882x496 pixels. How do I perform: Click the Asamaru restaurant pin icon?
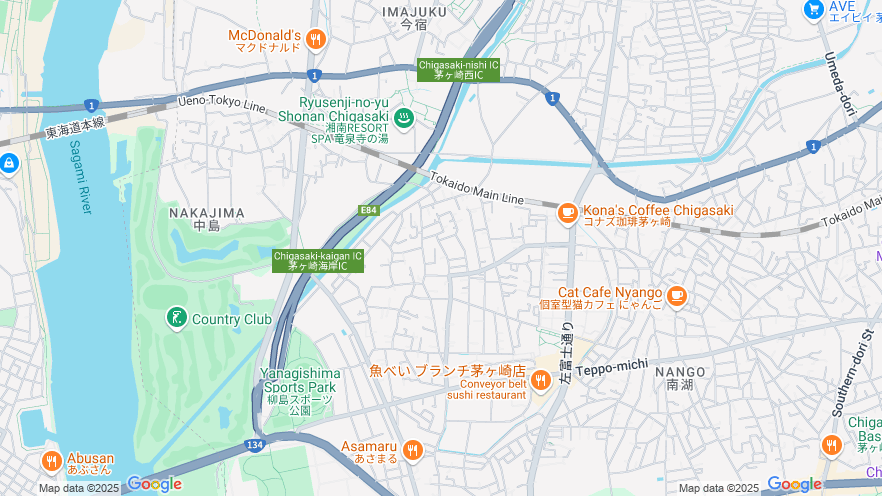click(412, 450)
